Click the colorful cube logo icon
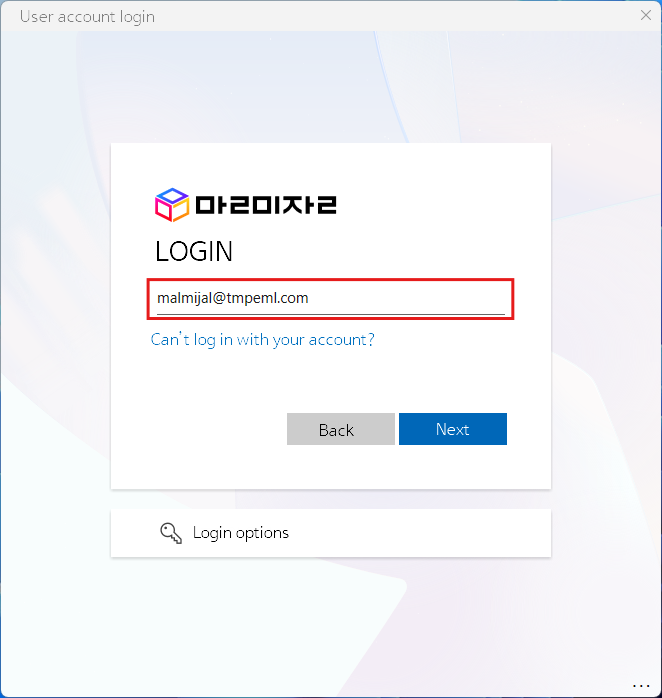Image resolution: width=662 pixels, height=698 pixels. pos(171,205)
